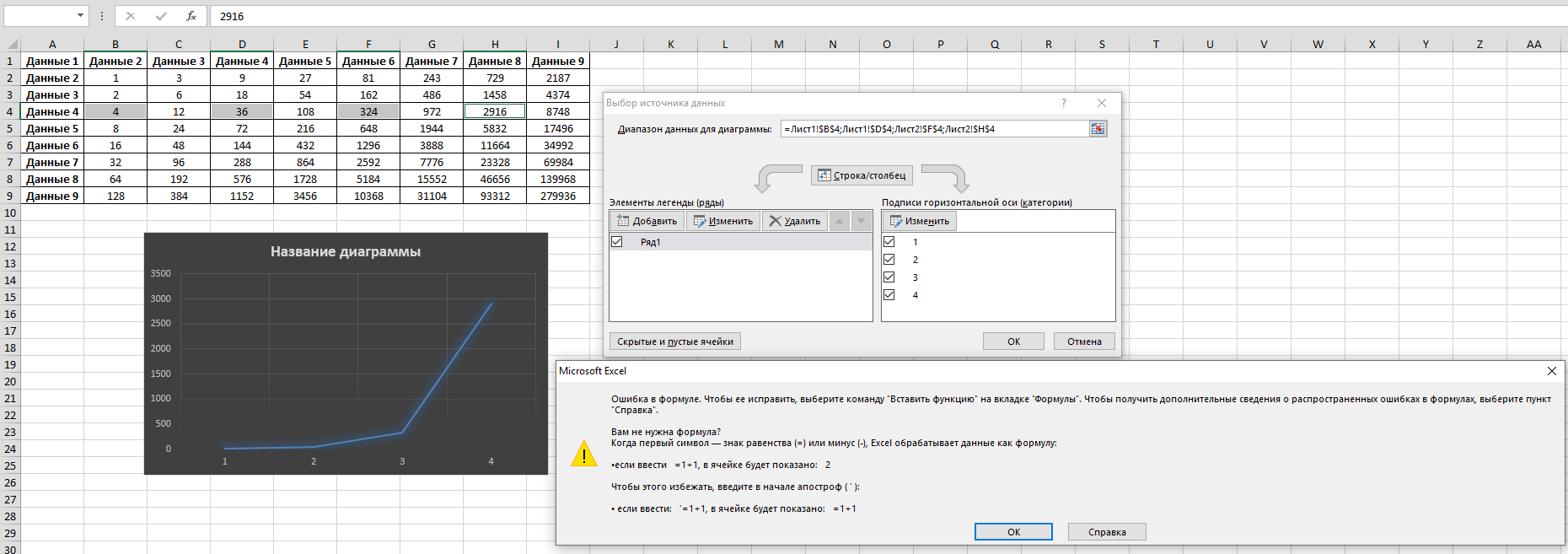Click the Удалить series button
This screenshot has height=554, width=1568.
coord(794,221)
